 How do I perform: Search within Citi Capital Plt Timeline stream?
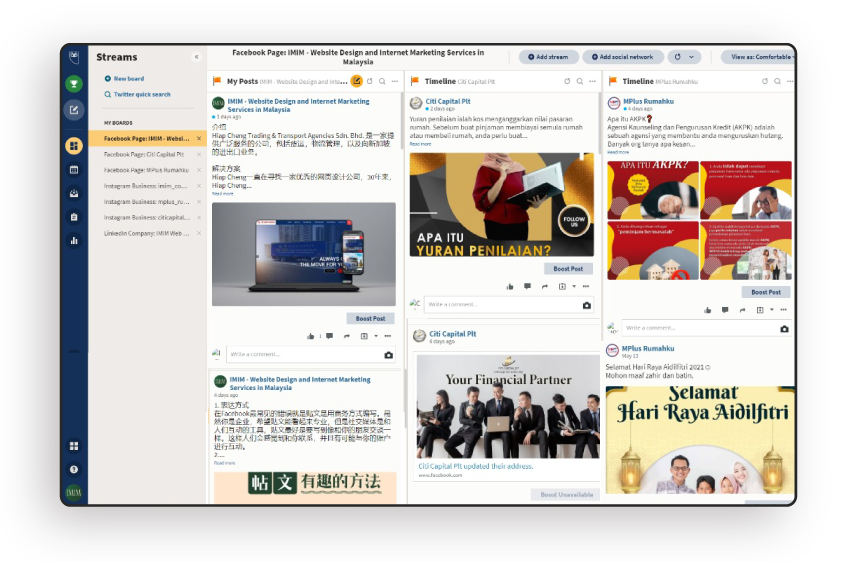pos(580,81)
